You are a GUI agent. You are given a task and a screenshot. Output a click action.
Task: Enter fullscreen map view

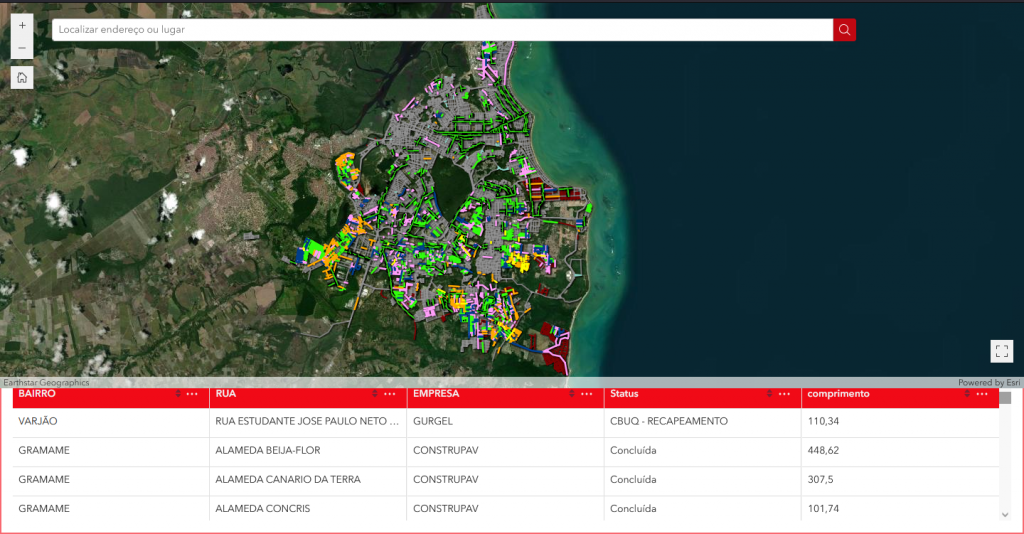click(1001, 351)
